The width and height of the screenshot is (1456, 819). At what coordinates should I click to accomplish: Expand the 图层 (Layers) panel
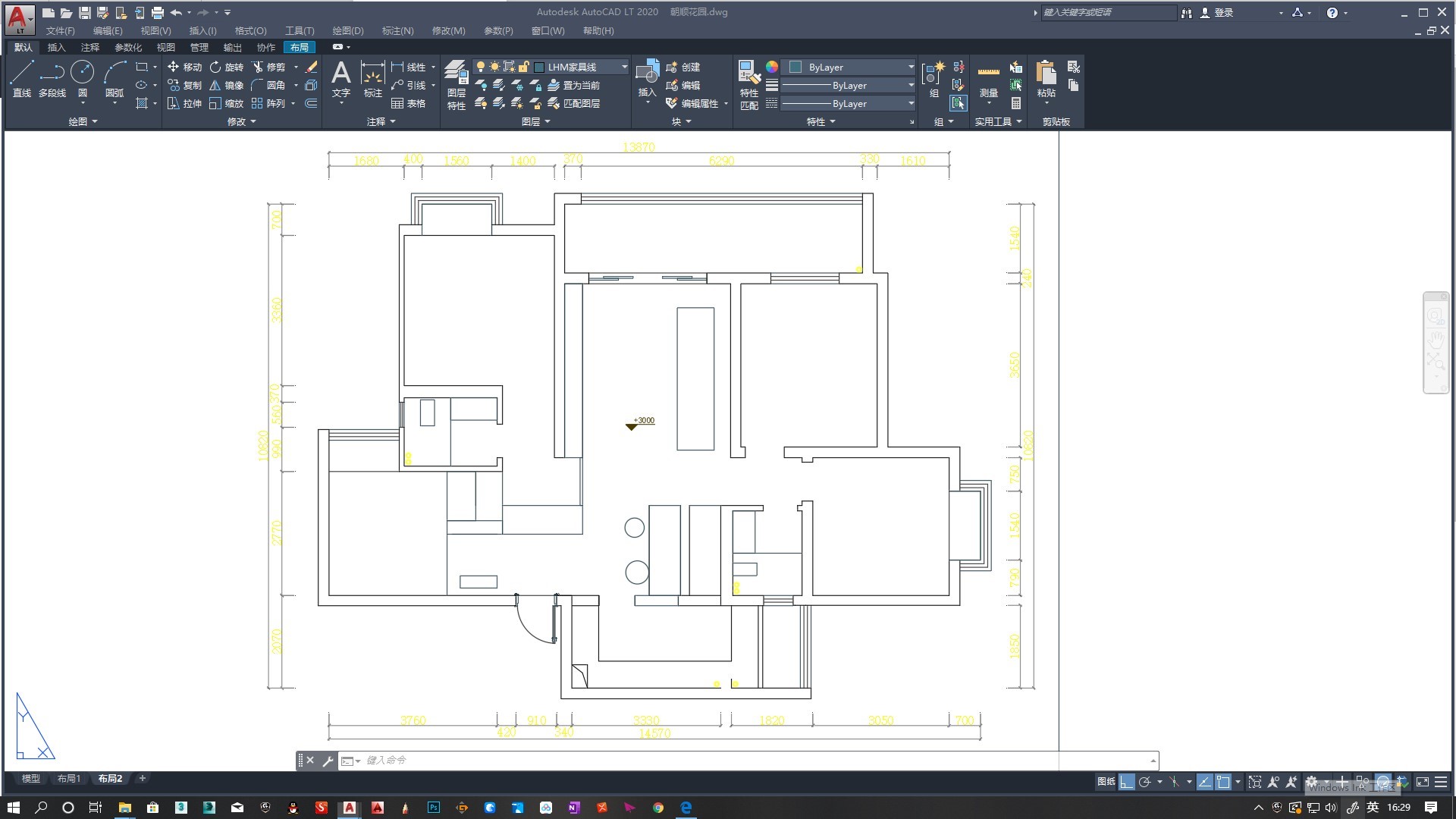[x=535, y=121]
